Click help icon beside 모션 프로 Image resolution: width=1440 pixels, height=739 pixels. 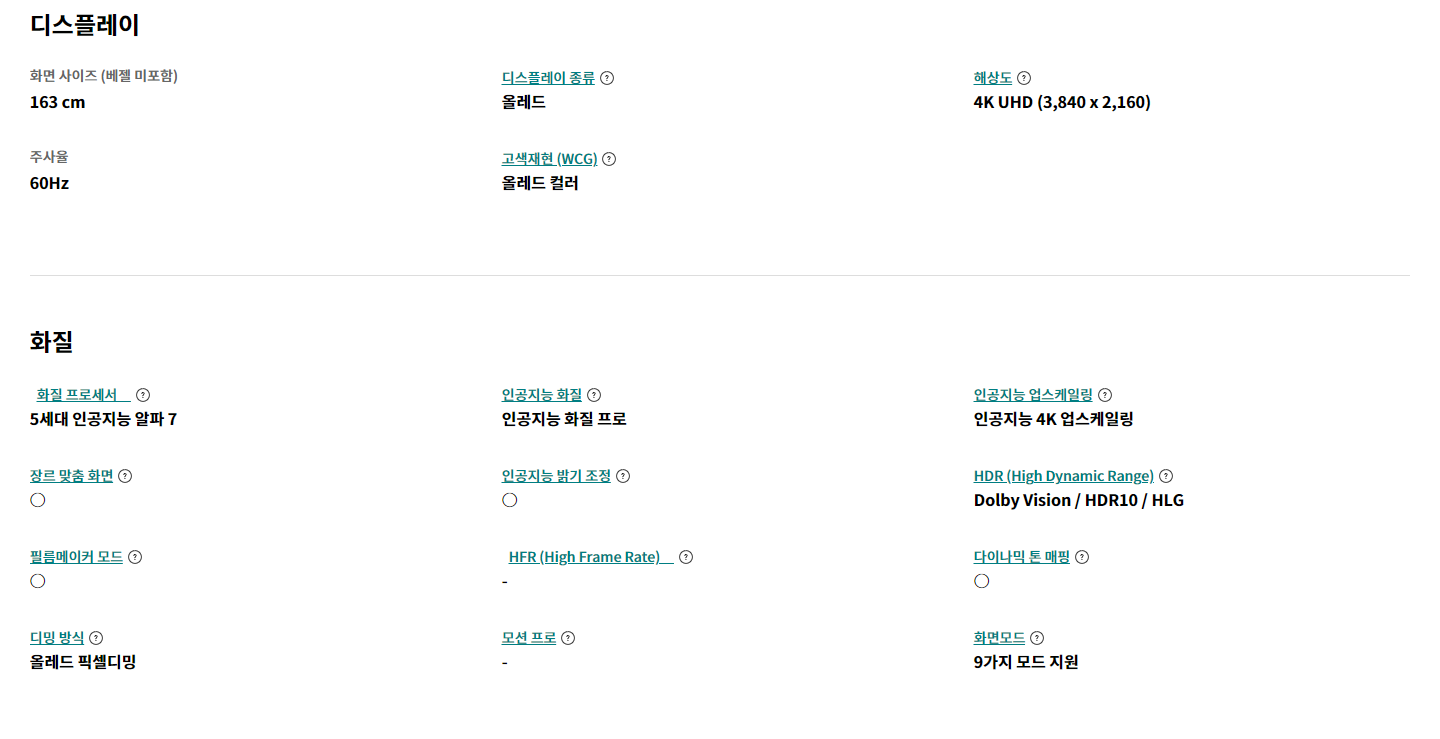(x=568, y=638)
